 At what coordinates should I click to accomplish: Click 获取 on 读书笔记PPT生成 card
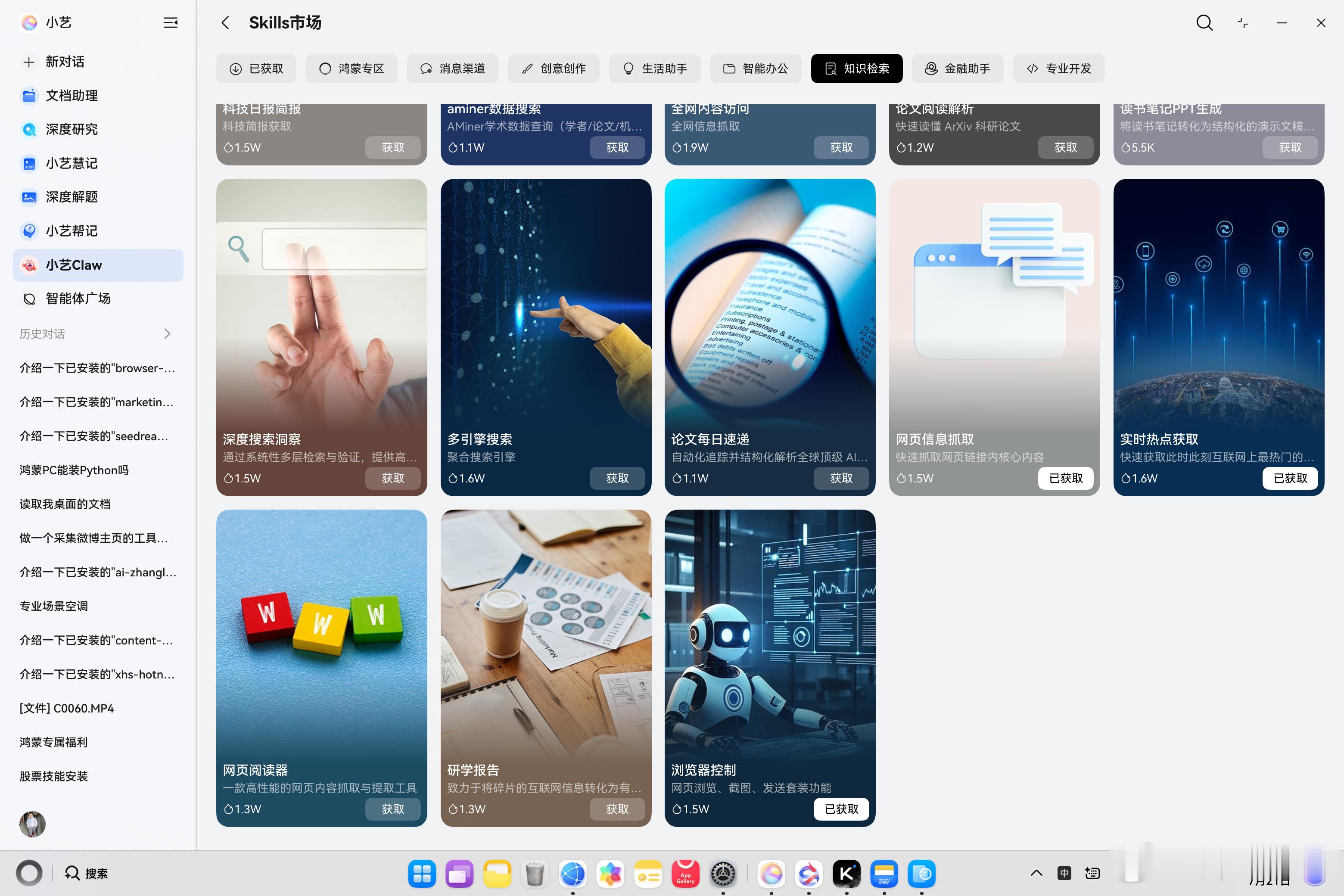(1290, 147)
